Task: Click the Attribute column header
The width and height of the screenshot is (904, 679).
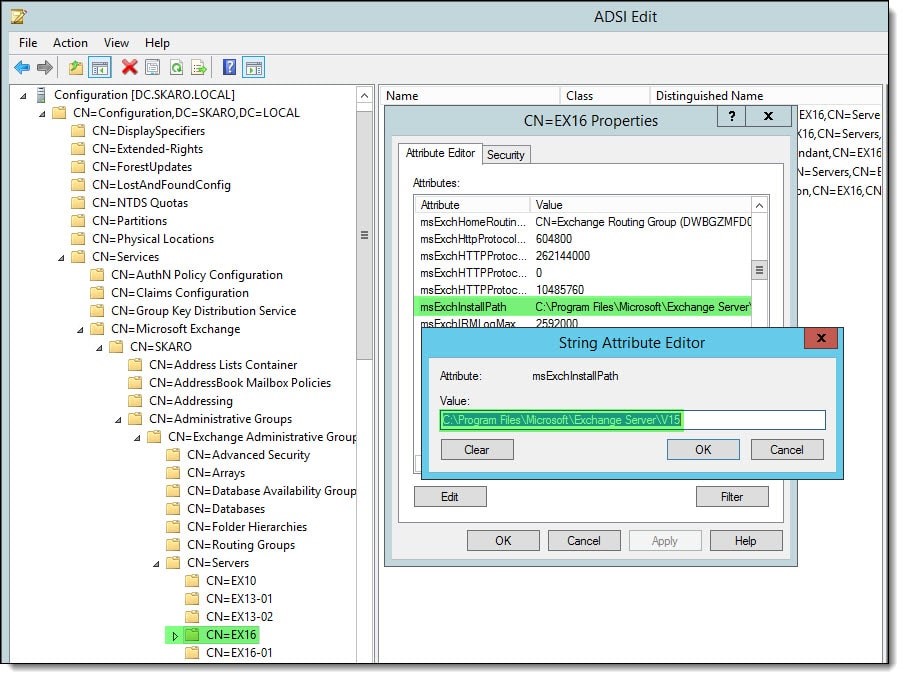Action: pos(472,205)
